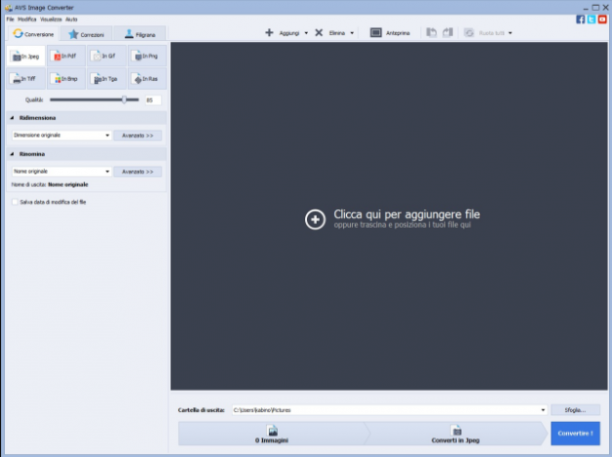Click Avanzato button under Rinomina
612x457 pixels.
[137, 172]
